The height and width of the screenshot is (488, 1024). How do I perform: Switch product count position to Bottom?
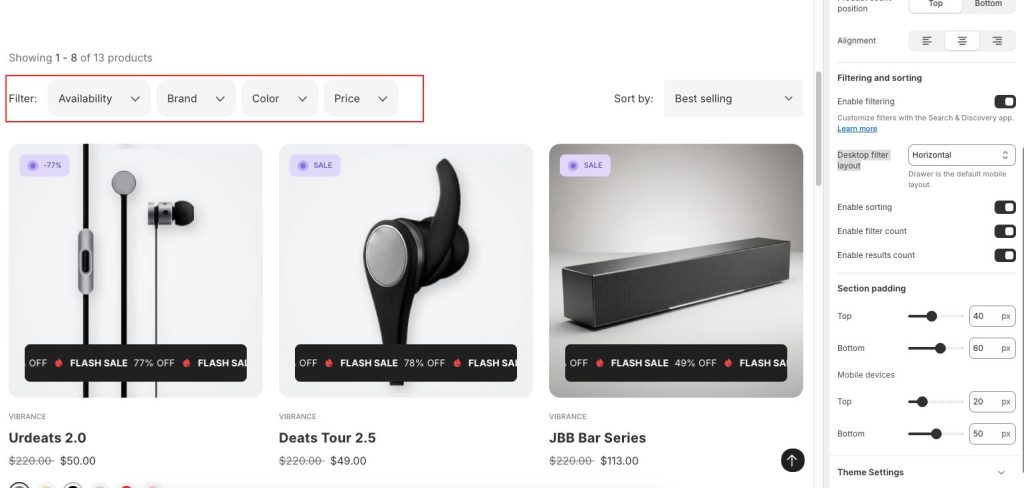[x=988, y=4]
